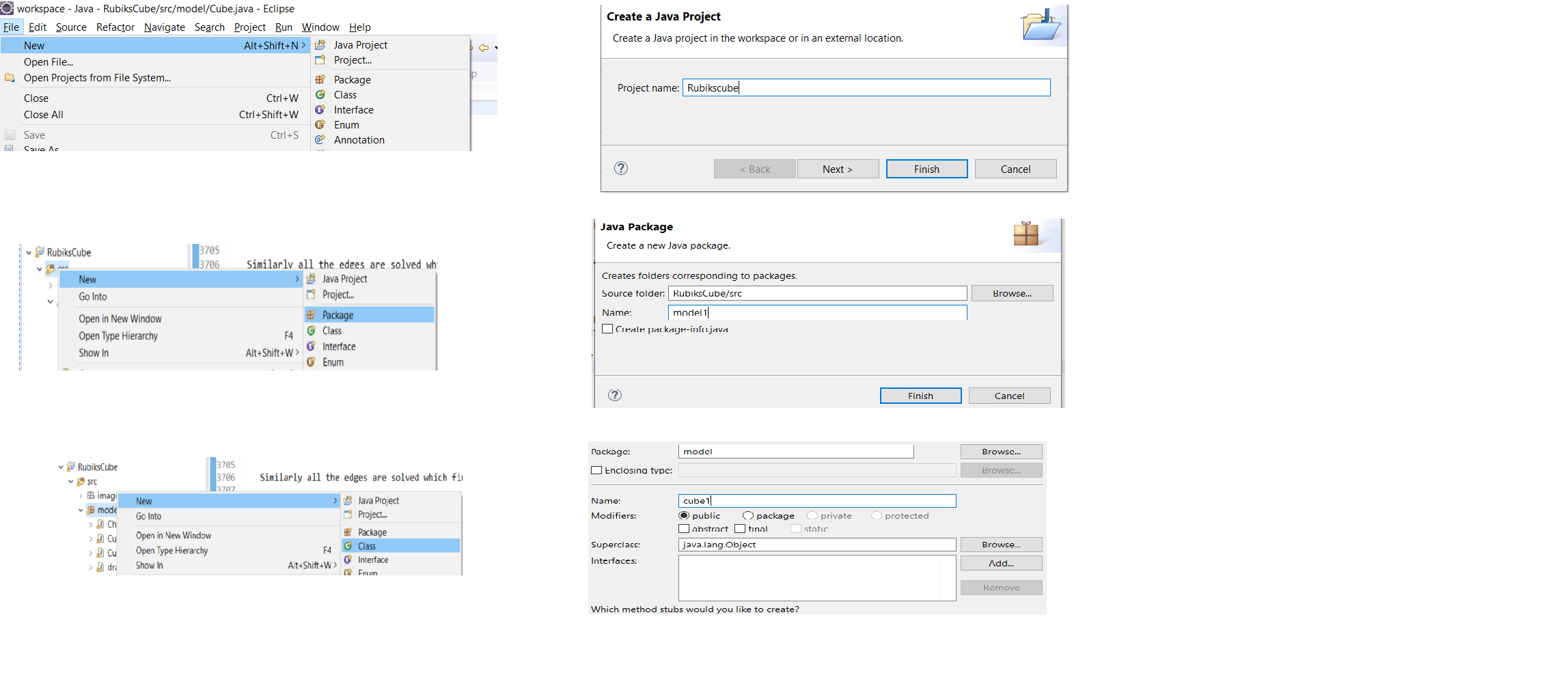Image resolution: width=1568 pixels, height=684 pixels.
Task: Check the Enclosing type checkbox
Action: click(x=596, y=470)
